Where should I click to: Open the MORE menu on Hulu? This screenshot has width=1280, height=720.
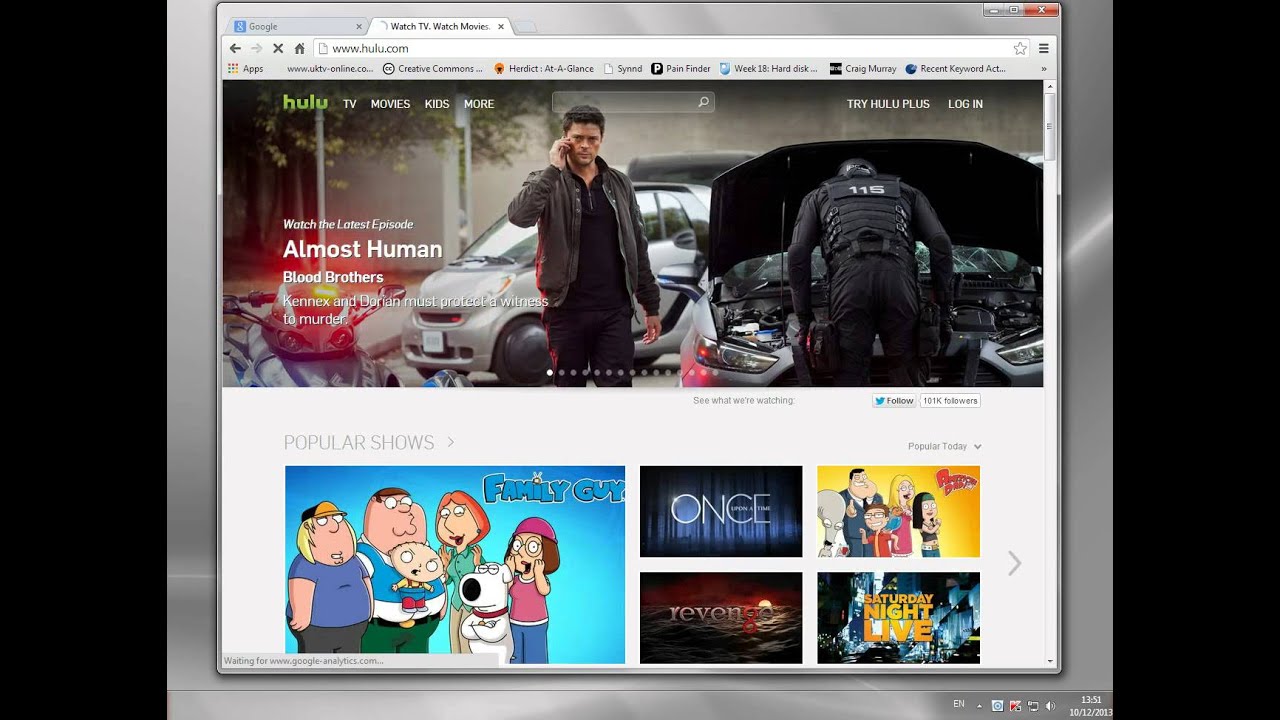(479, 104)
